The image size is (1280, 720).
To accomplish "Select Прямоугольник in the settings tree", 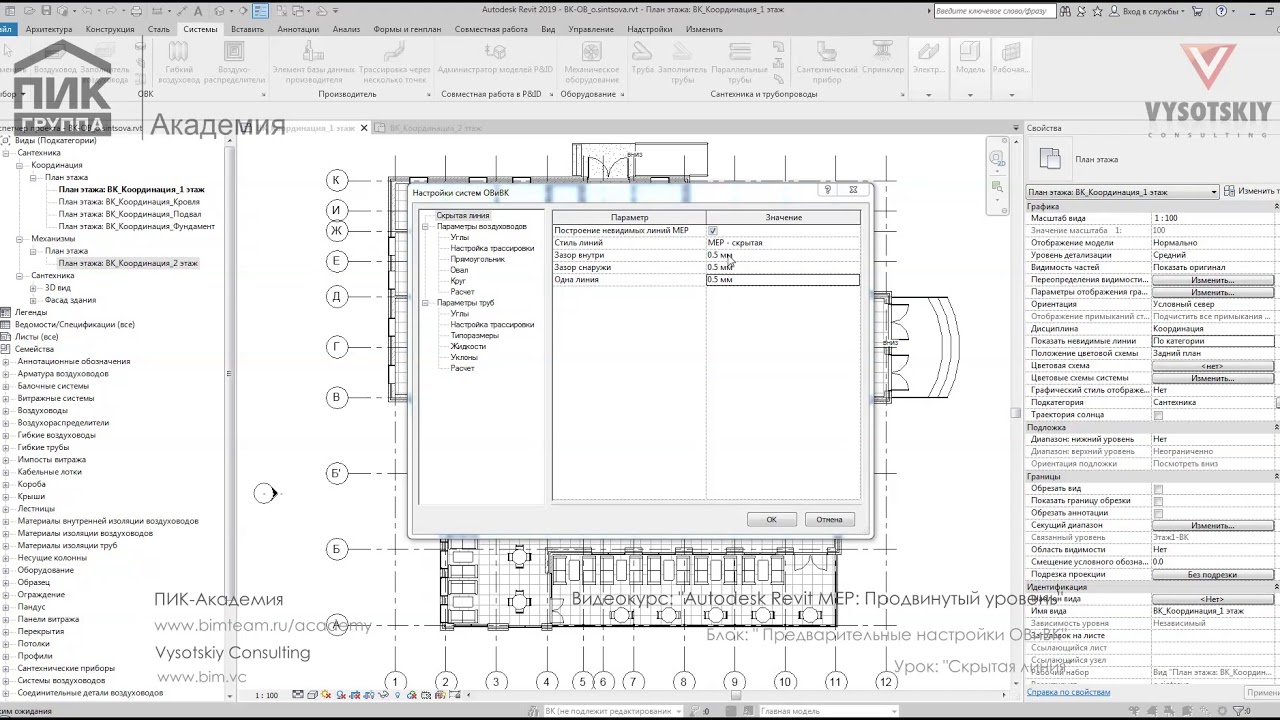I will tap(477, 259).
